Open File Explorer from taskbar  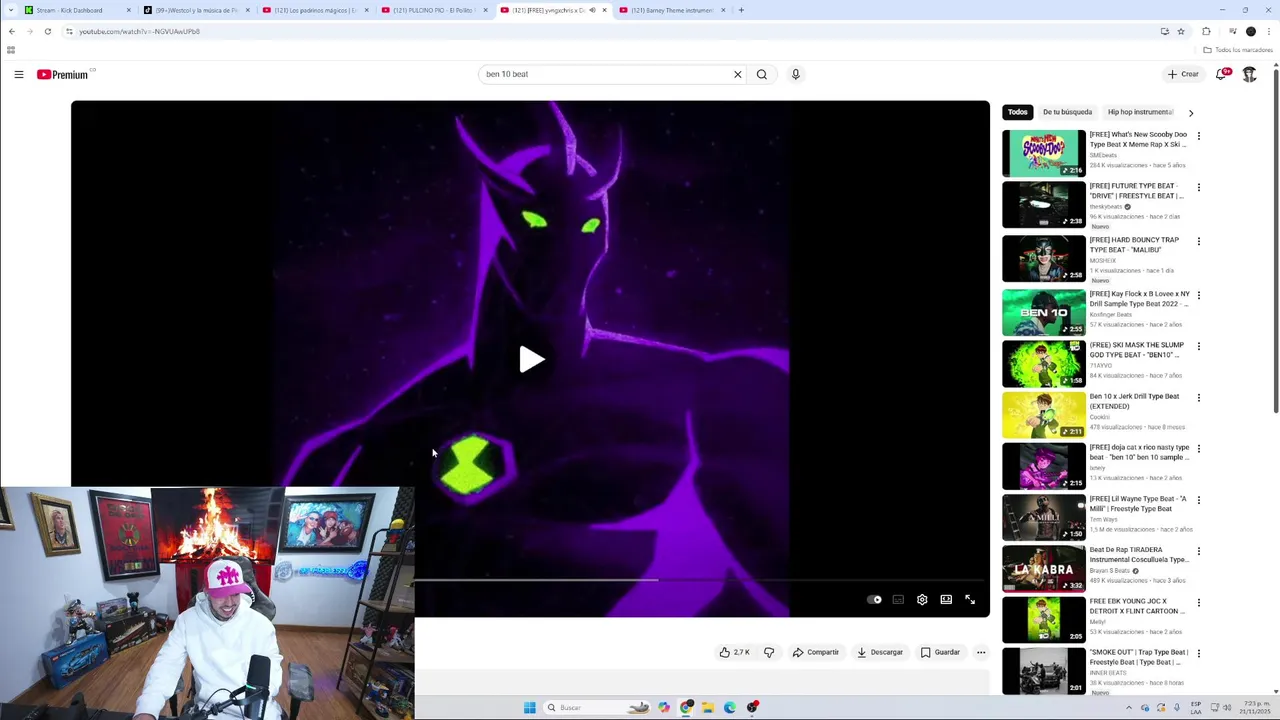click(x=708, y=708)
